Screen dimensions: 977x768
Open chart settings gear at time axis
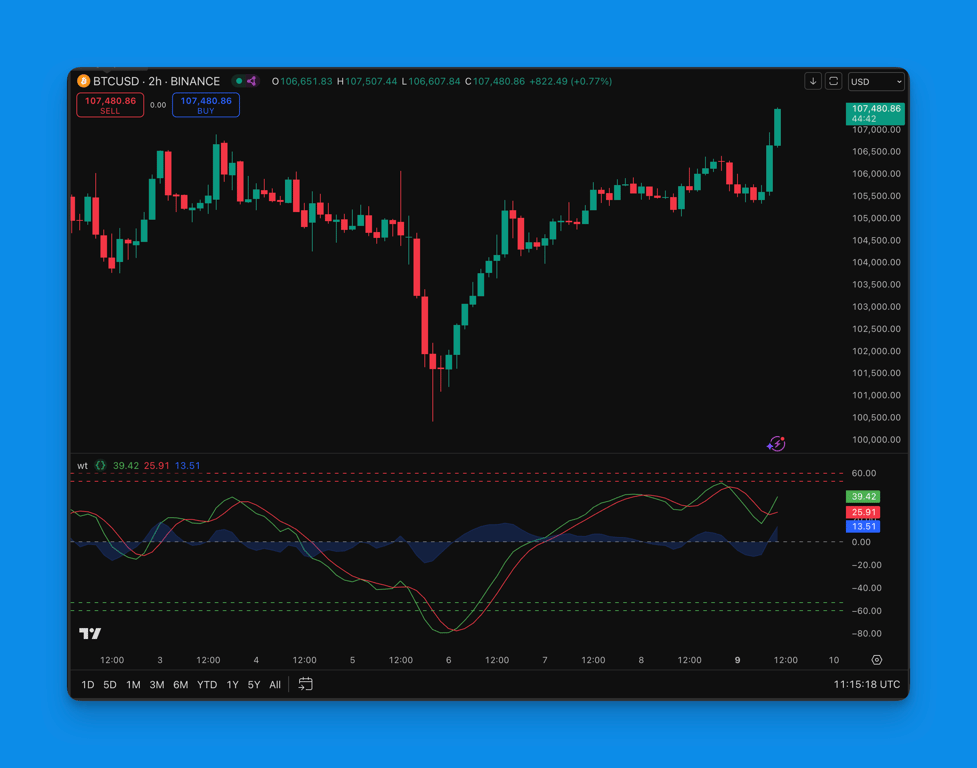[x=877, y=660]
